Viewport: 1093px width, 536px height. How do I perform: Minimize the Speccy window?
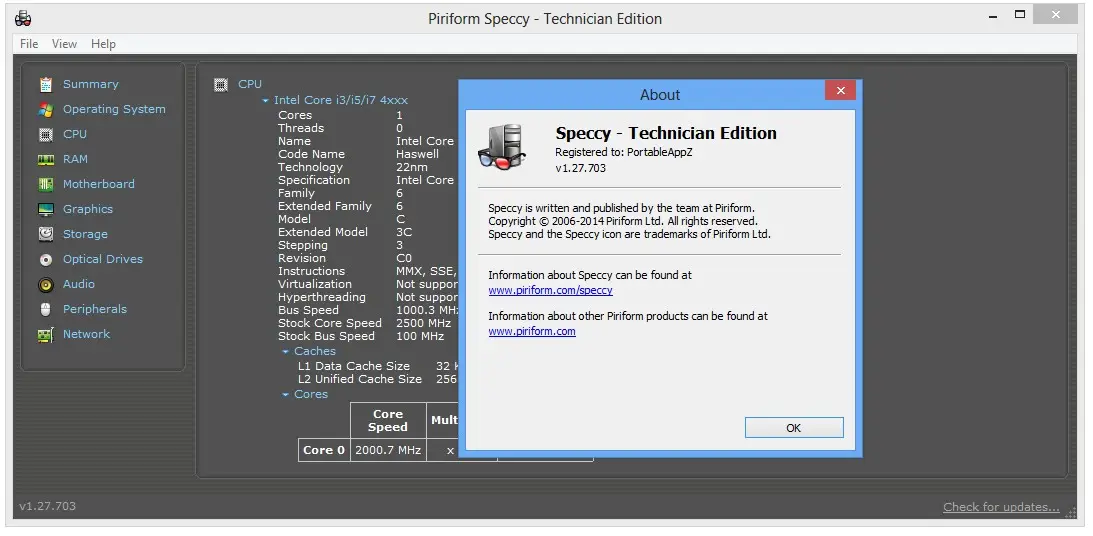993,15
